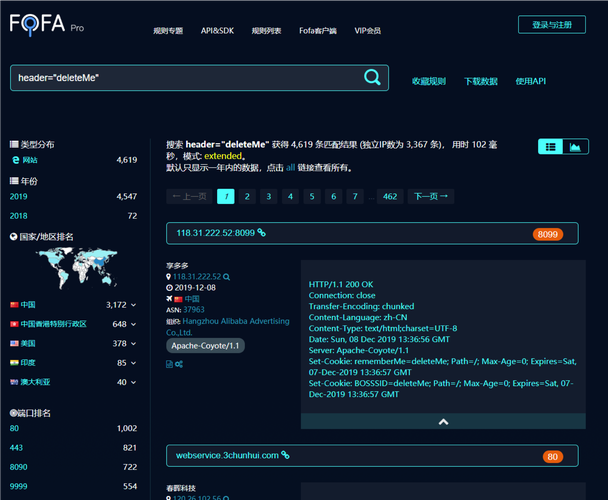The height and width of the screenshot is (500, 608).
Task: Click the ASN 37963 link
Action: click(194, 310)
